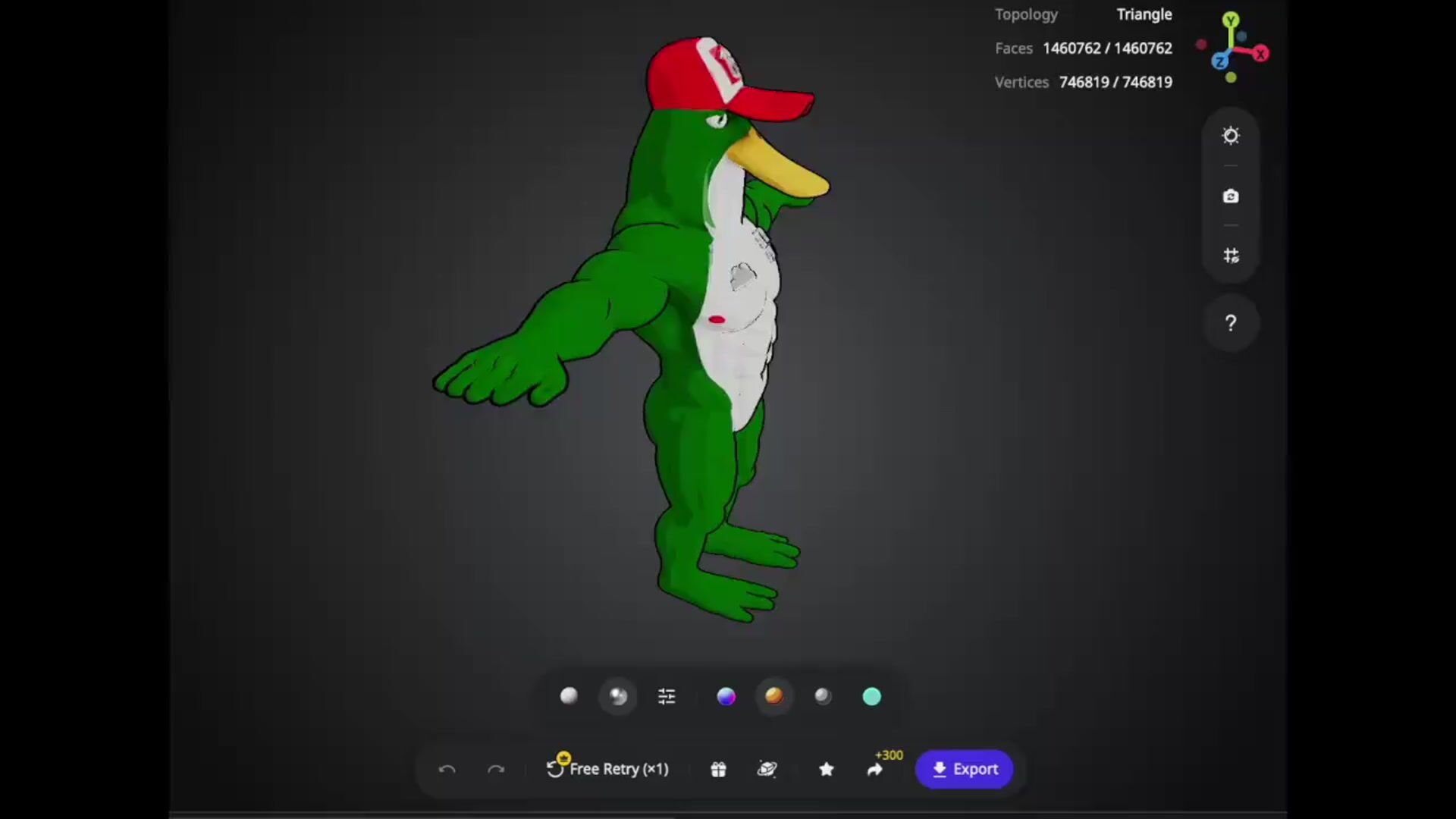1456x819 pixels.
Task: Open the question mark help button
Action: [1231, 323]
